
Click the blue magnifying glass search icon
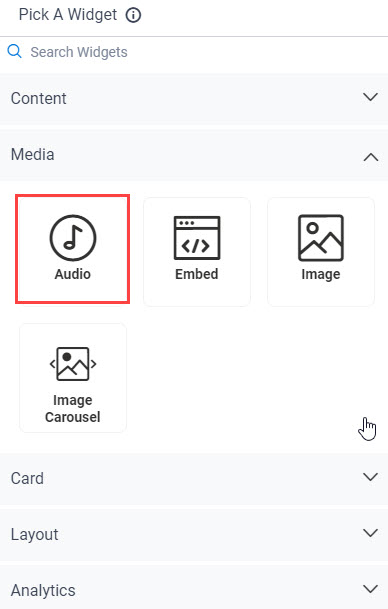tap(14, 51)
